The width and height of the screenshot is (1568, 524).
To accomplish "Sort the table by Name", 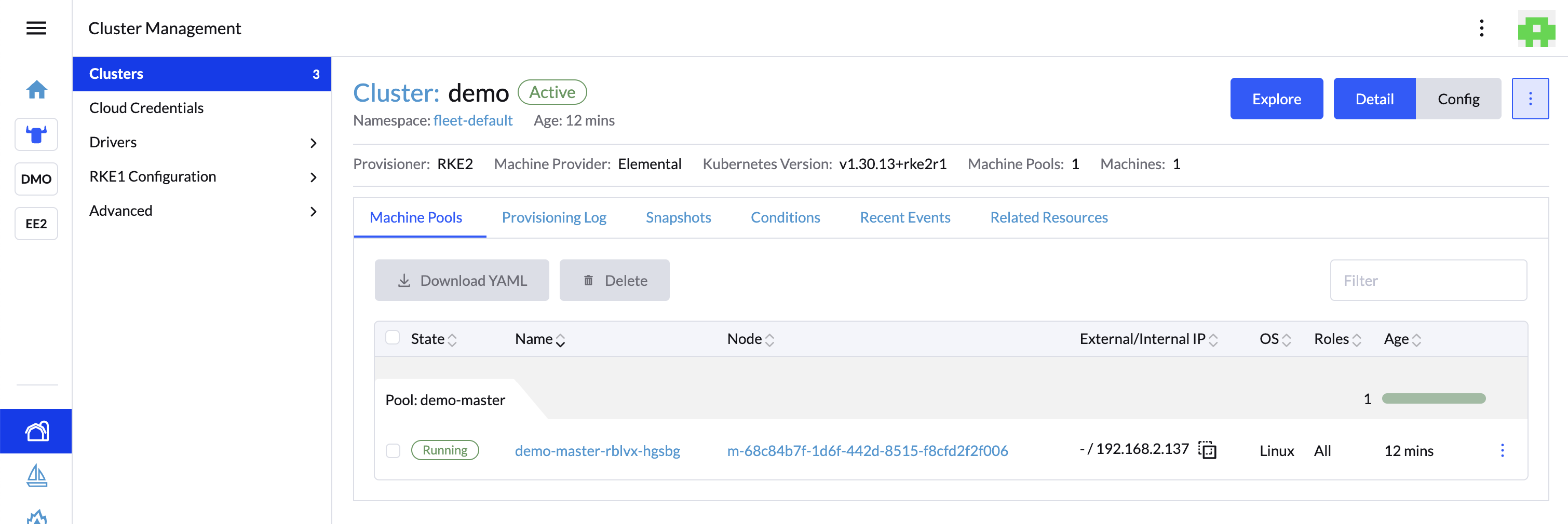I will 540,339.
